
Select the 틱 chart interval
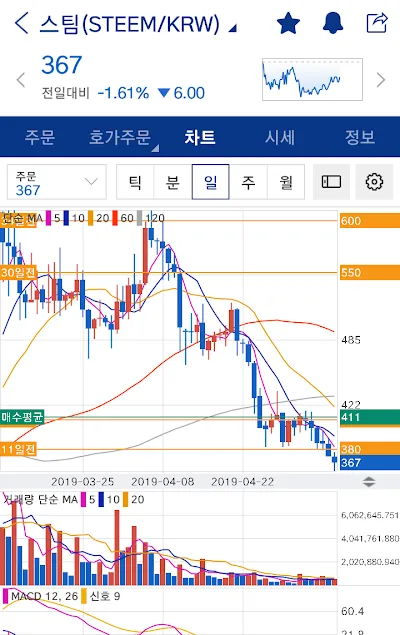pyautogui.click(x=135, y=182)
